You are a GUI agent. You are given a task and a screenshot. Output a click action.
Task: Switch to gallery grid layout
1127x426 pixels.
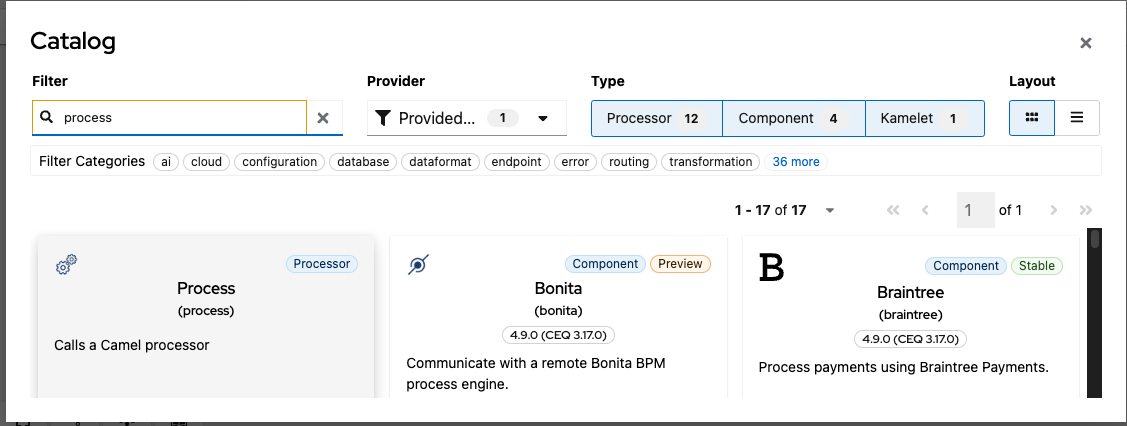point(1032,118)
